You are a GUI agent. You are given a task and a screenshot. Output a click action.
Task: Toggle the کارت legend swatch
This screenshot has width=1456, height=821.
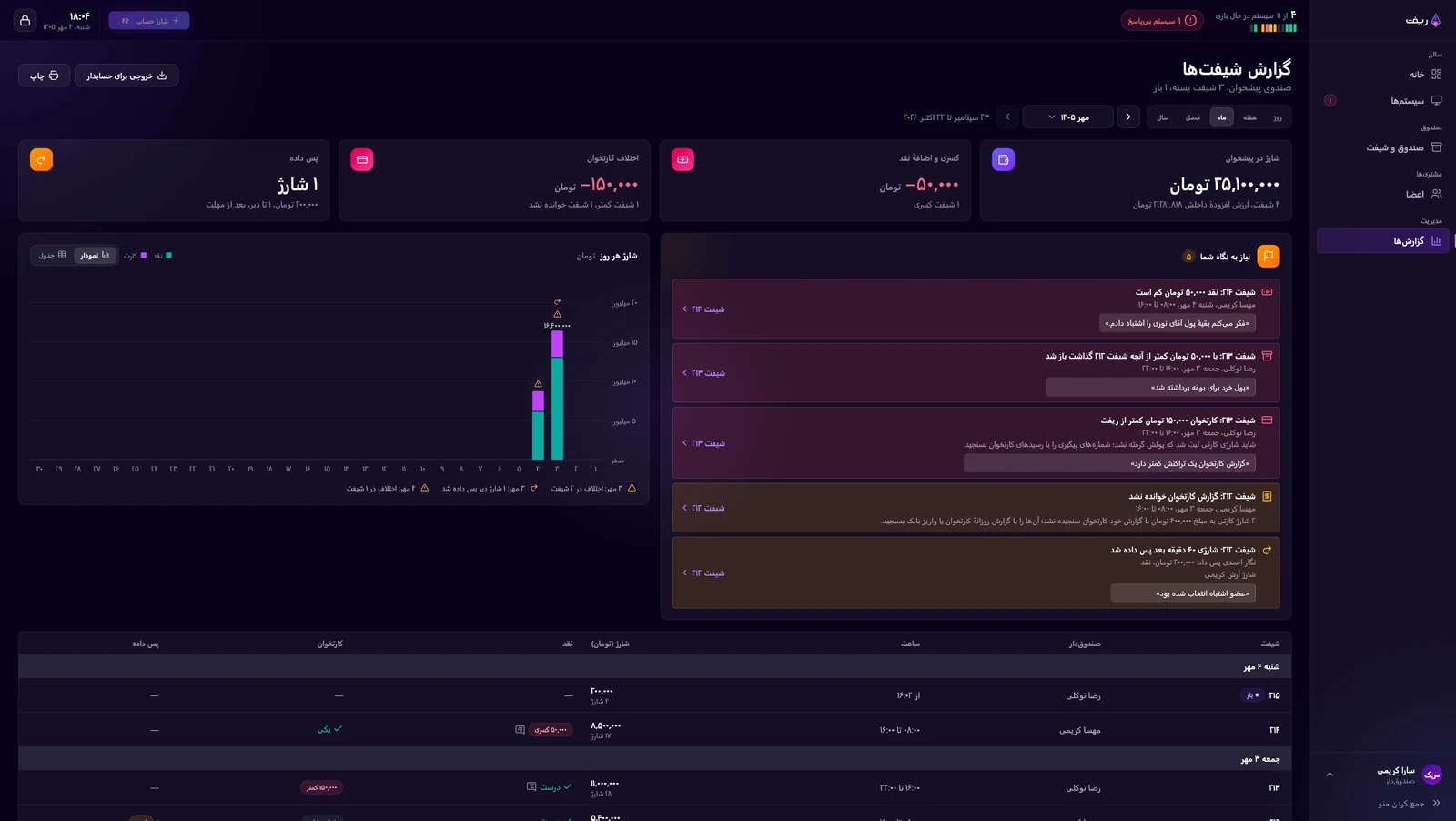point(143,256)
